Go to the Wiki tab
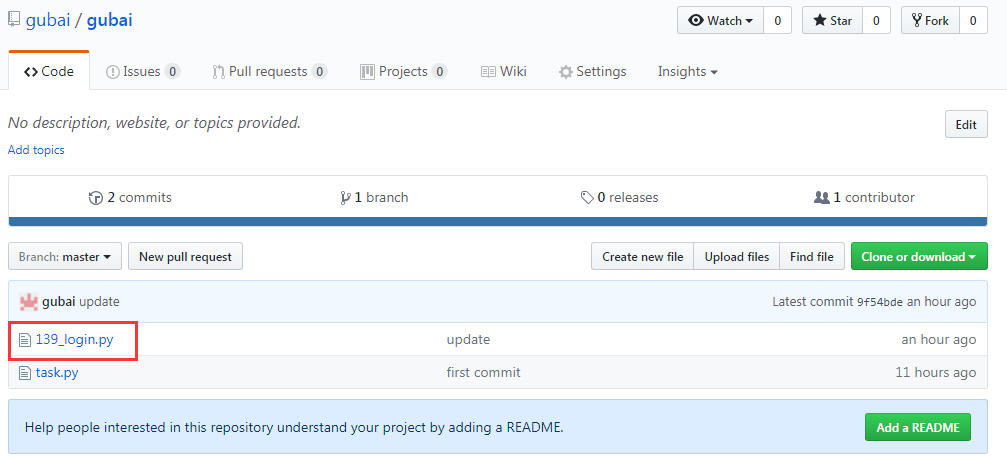This screenshot has width=1007, height=456. click(x=504, y=71)
